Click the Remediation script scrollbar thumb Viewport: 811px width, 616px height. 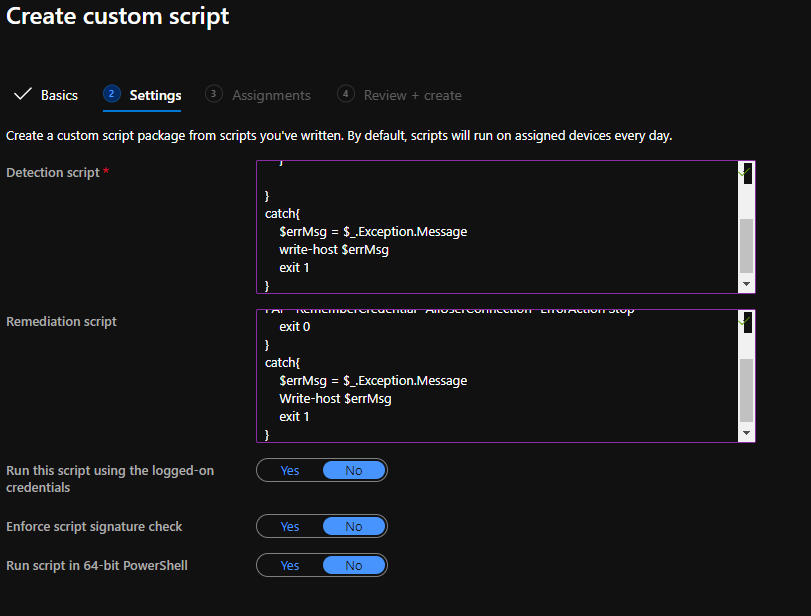click(746, 390)
